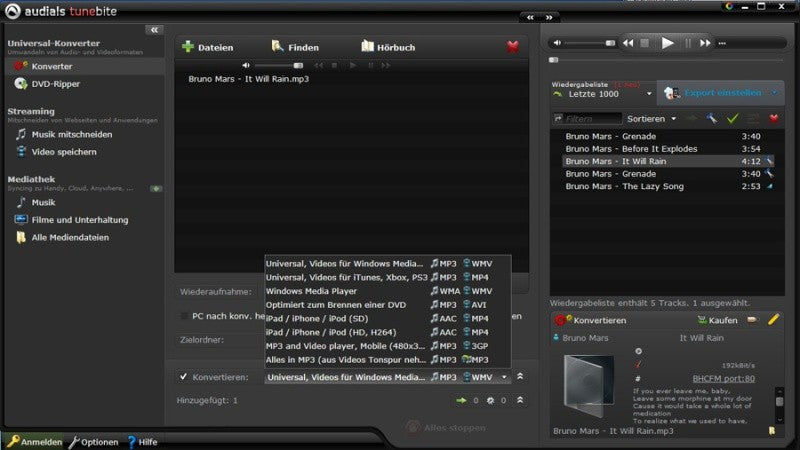Viewport: 800px width, 450px height.
Task: Open the Export einstellen dropdown arrow
Action: [x=774, y=93]
